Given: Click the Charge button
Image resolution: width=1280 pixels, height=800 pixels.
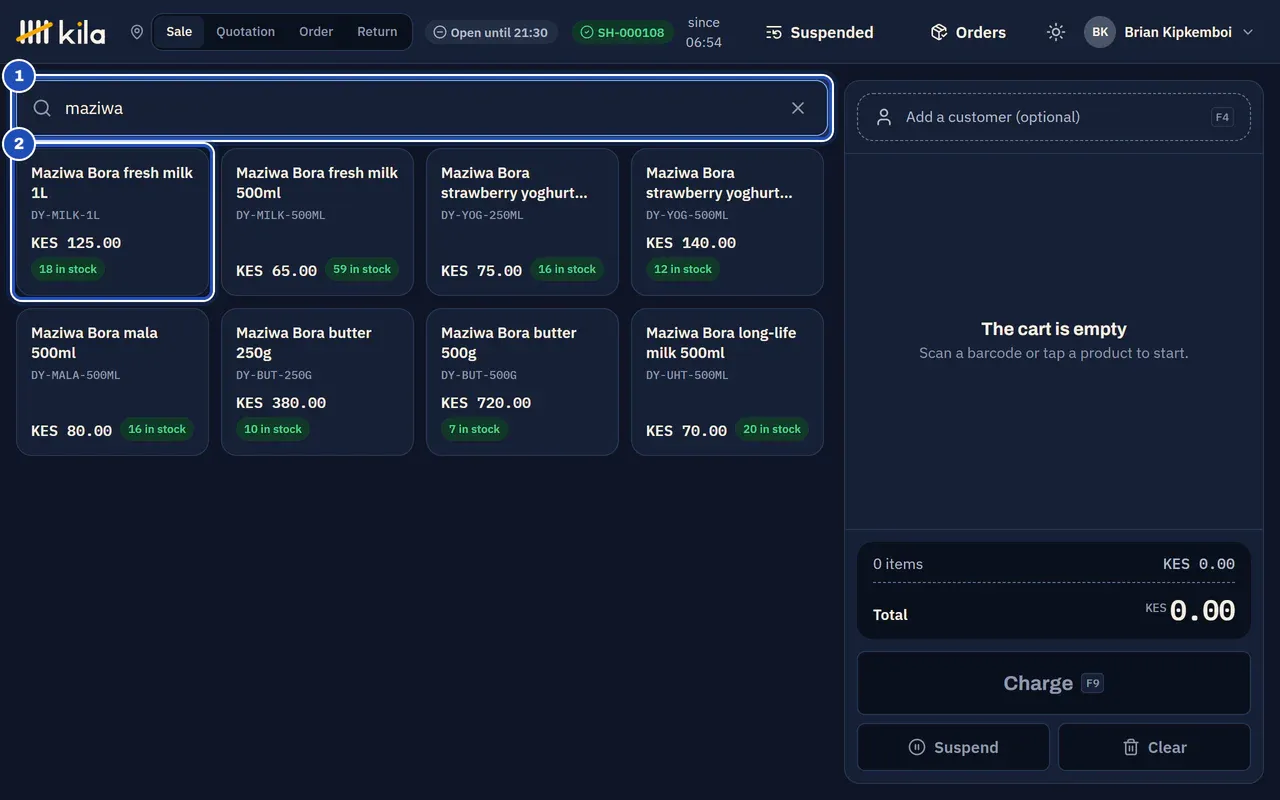Looking at the screenshot, I should click(1054, 683).
